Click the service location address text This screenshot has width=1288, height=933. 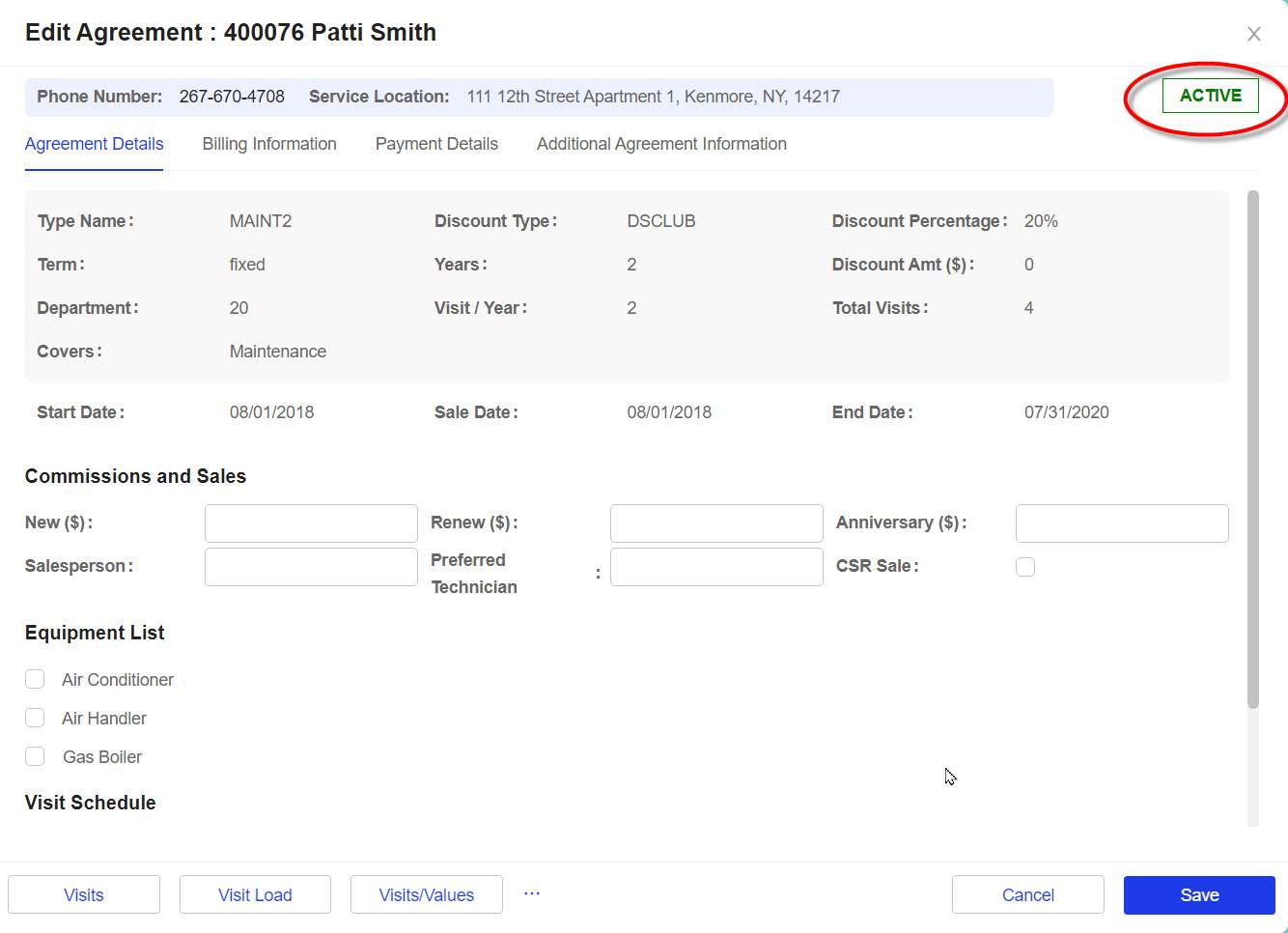(x=654, y=97)
